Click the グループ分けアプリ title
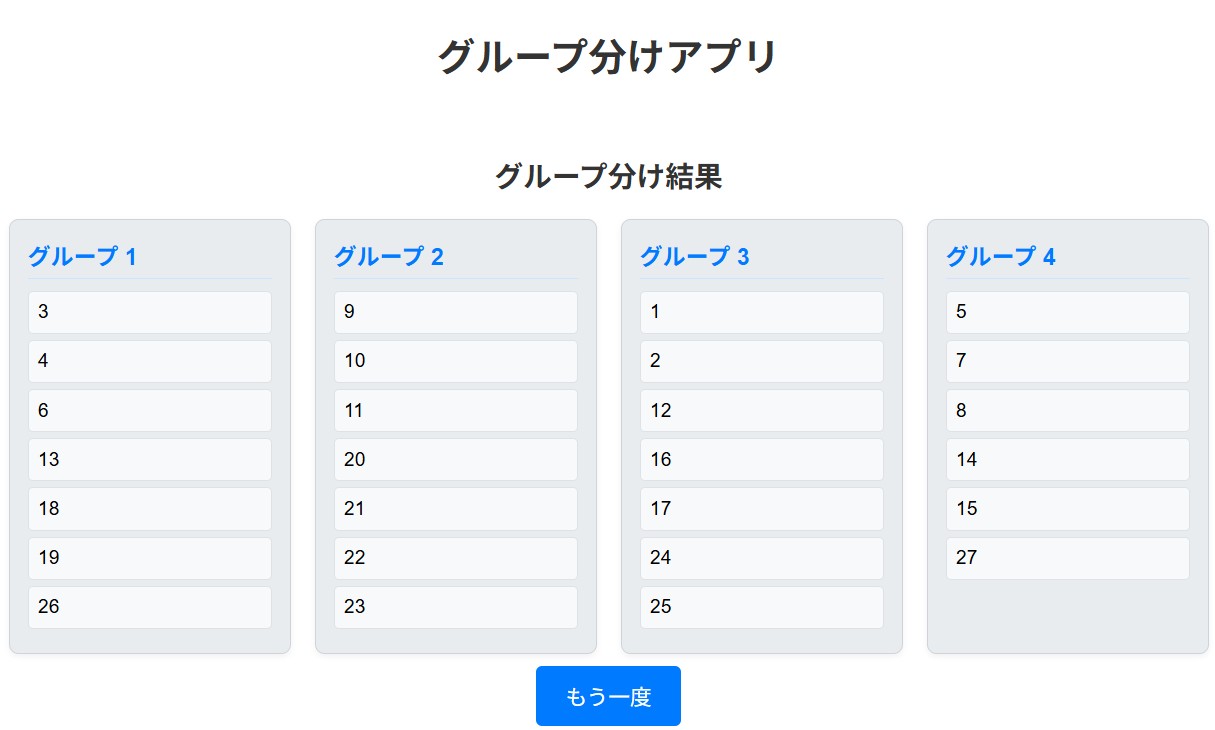This screenshot has width=1215, height=730. click(x=608, y=57)
